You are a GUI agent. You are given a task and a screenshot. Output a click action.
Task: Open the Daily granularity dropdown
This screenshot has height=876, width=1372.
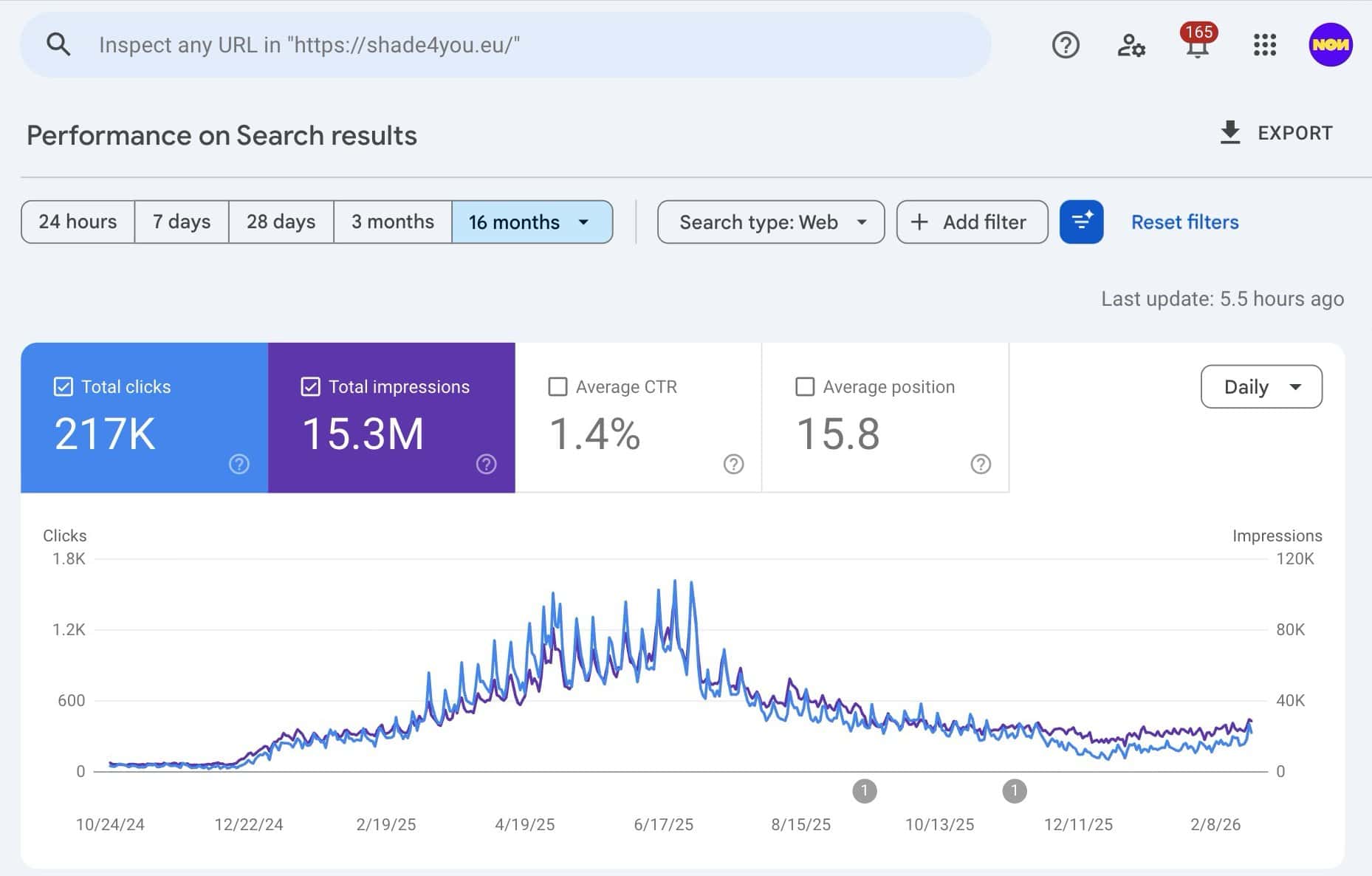coord(1260,386)
